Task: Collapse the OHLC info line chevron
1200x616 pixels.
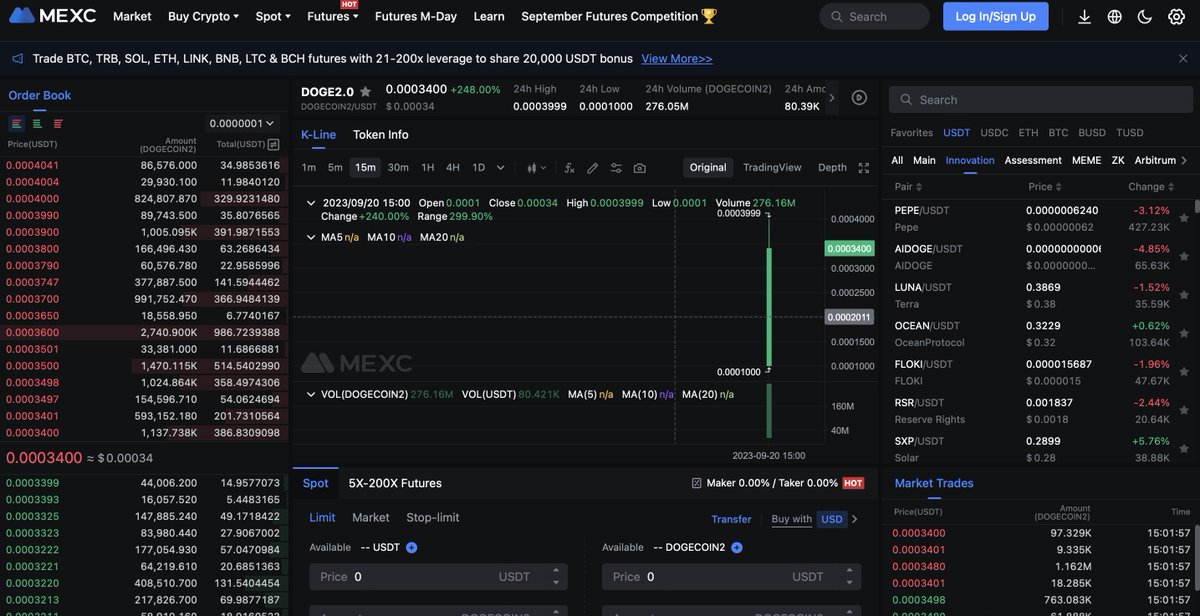Action: pyautogui.click(x=311, y=203)
